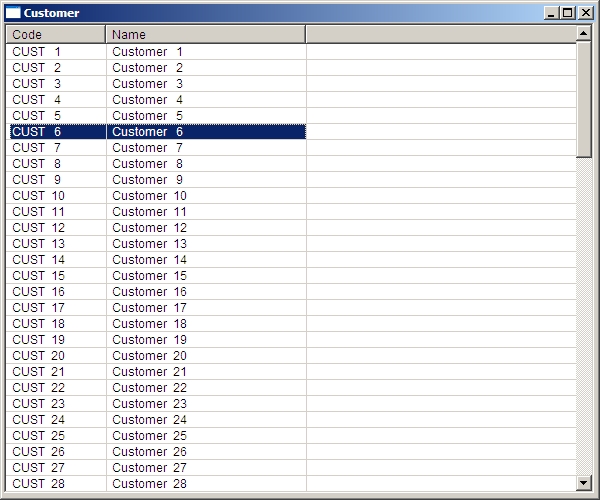The image size is (600, 500).
Task: Select the Customer 19 name cell
Action: [x=206, y=340]
